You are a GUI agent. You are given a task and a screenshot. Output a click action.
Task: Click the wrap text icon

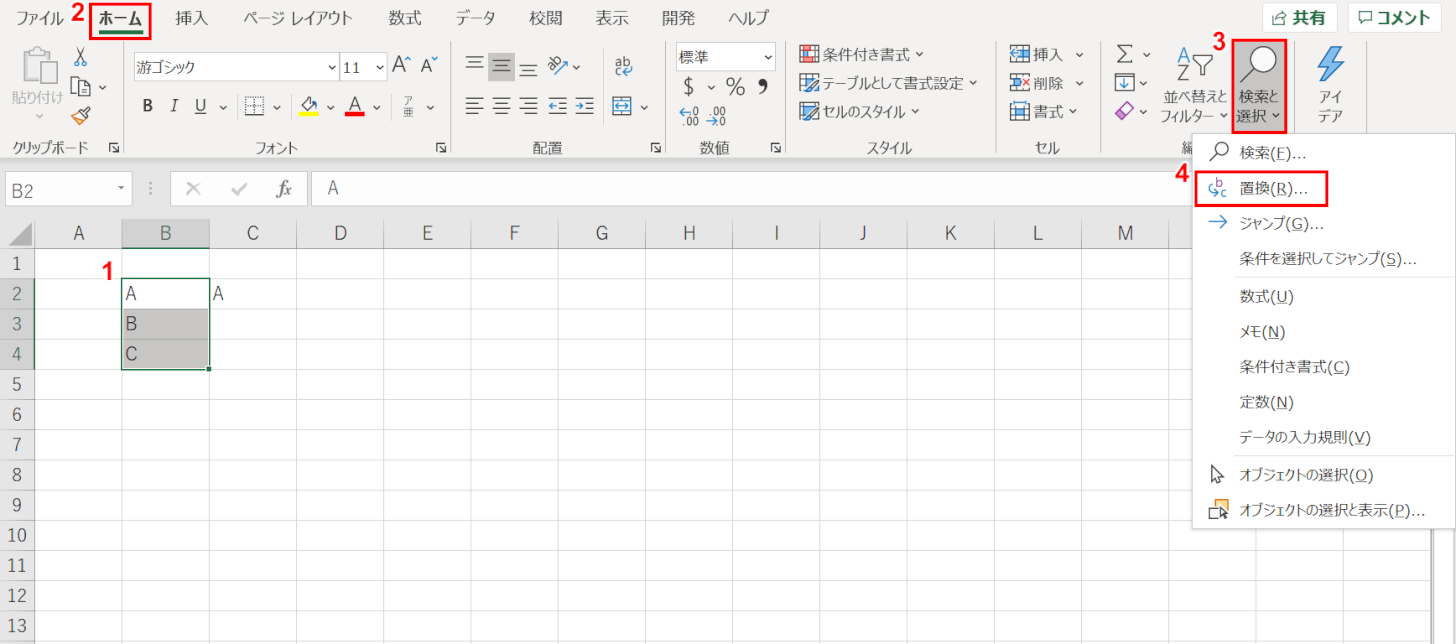[623, 66]
